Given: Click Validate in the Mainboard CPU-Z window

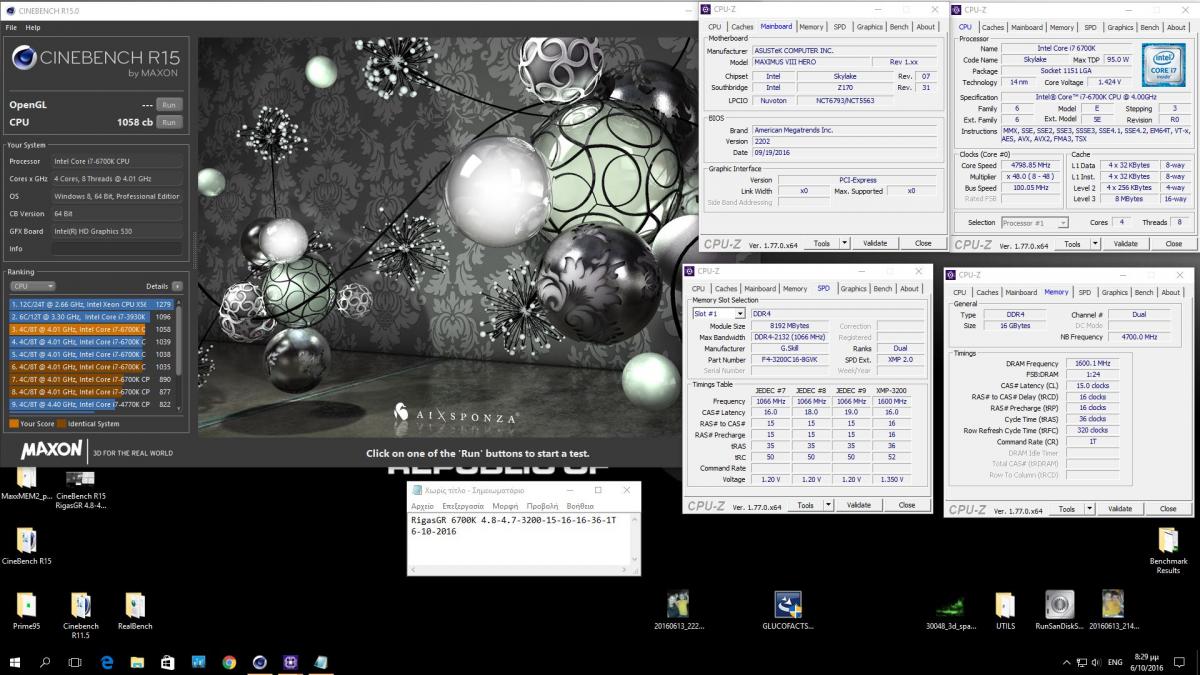Looking at the screenshot, I should click(x=875, y=243).
